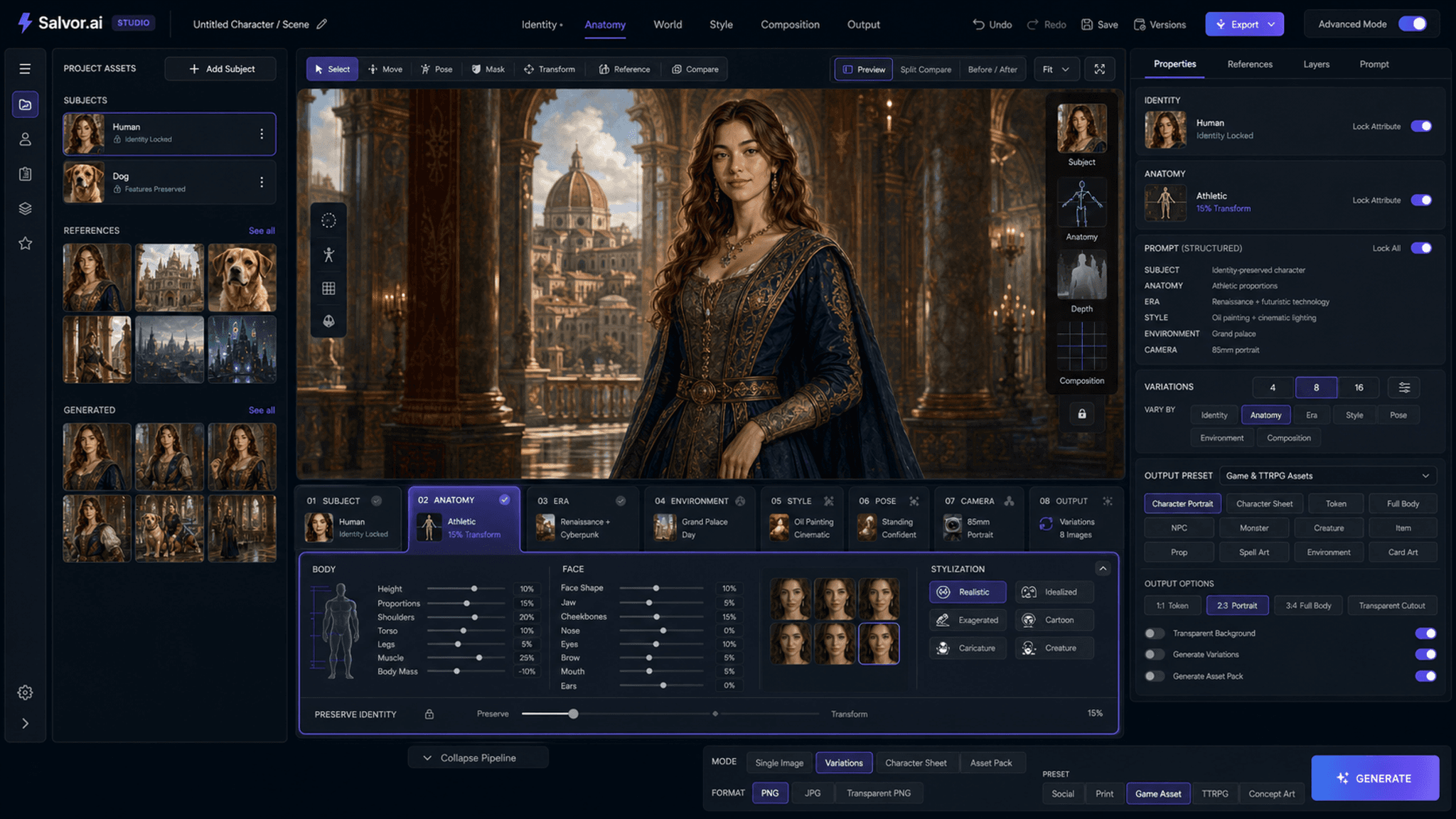Adjust the Preserve Identity transform slider

(x=573, y=714)
